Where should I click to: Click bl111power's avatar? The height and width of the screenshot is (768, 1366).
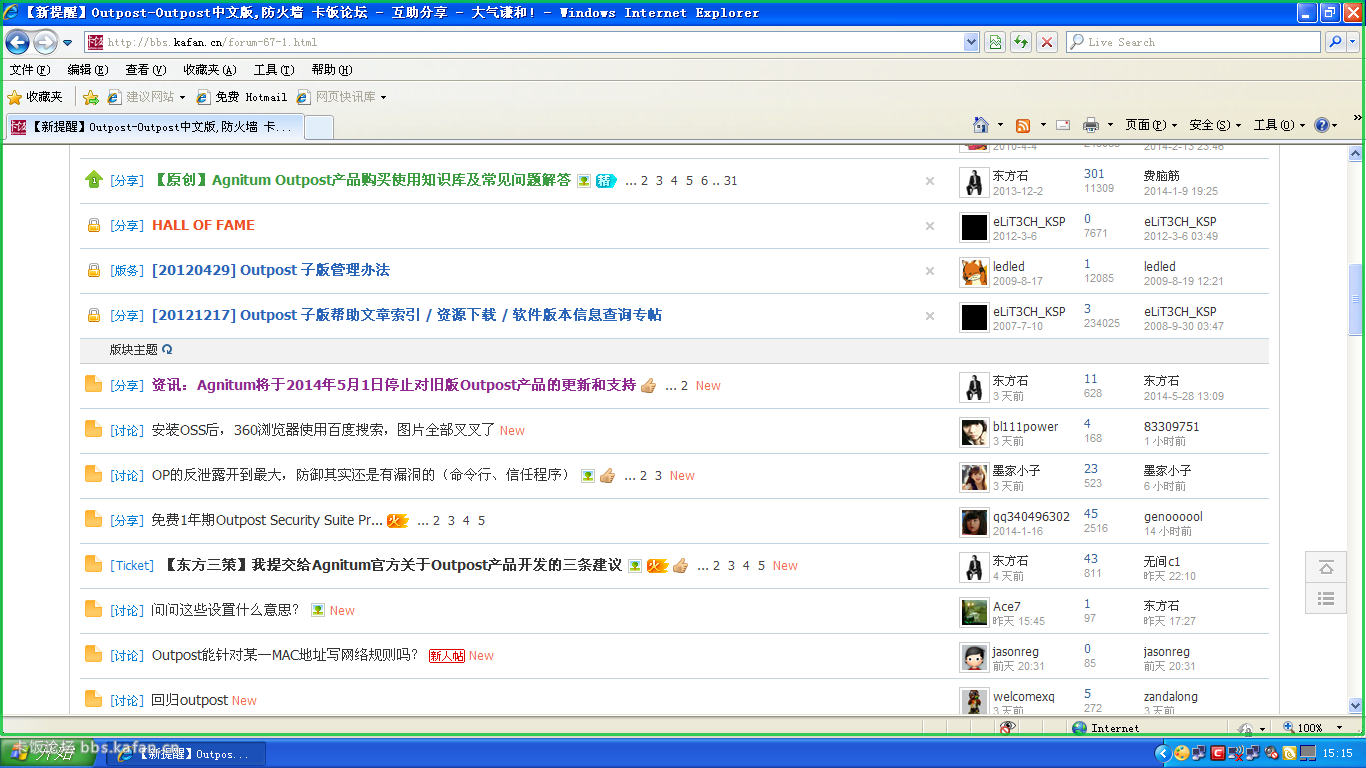(x=974, y=432)
